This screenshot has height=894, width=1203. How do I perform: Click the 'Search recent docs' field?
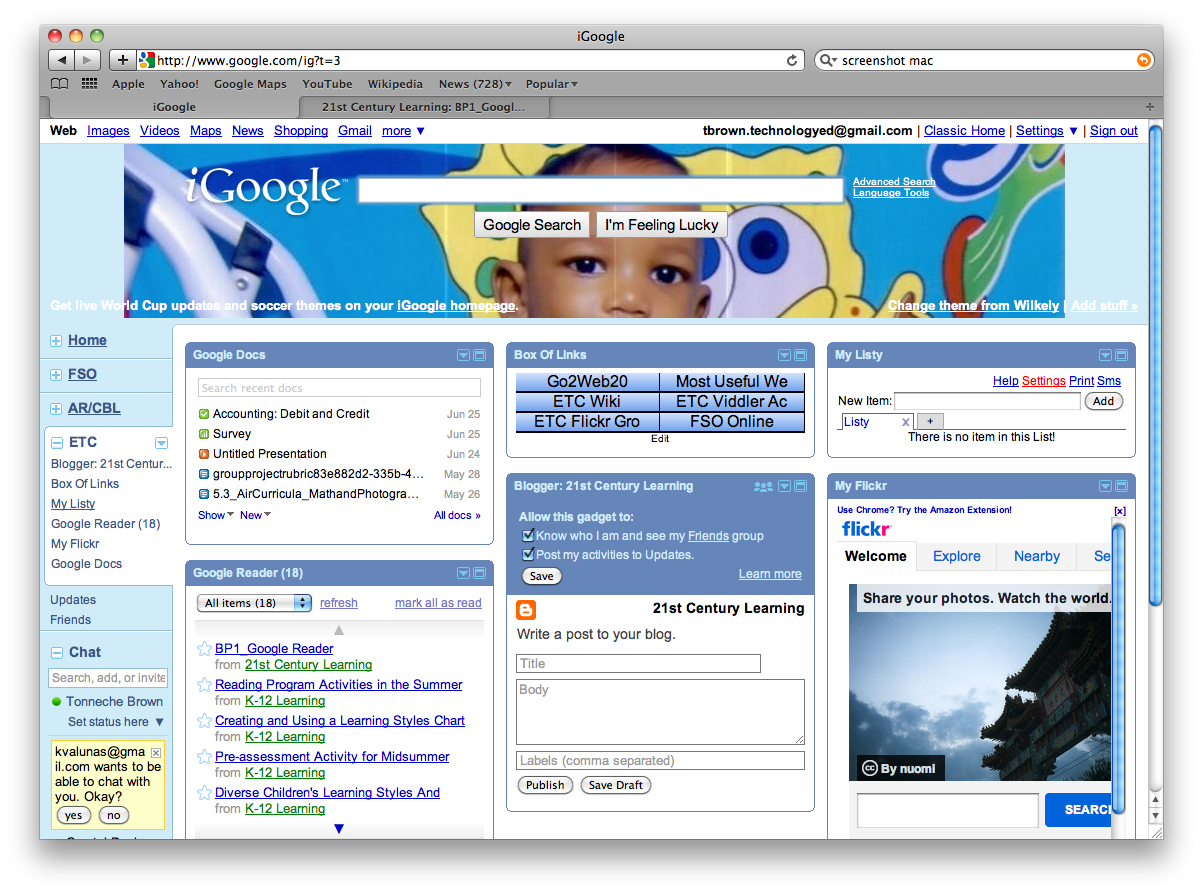(x=339, y=388)
